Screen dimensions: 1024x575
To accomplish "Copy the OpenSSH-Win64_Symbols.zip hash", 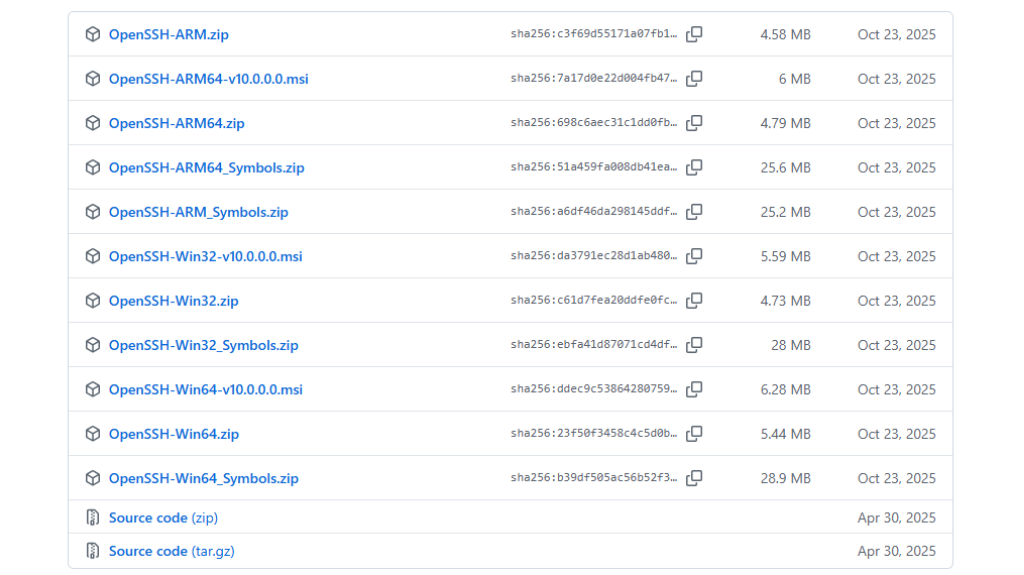I will (x=694, y=478).
